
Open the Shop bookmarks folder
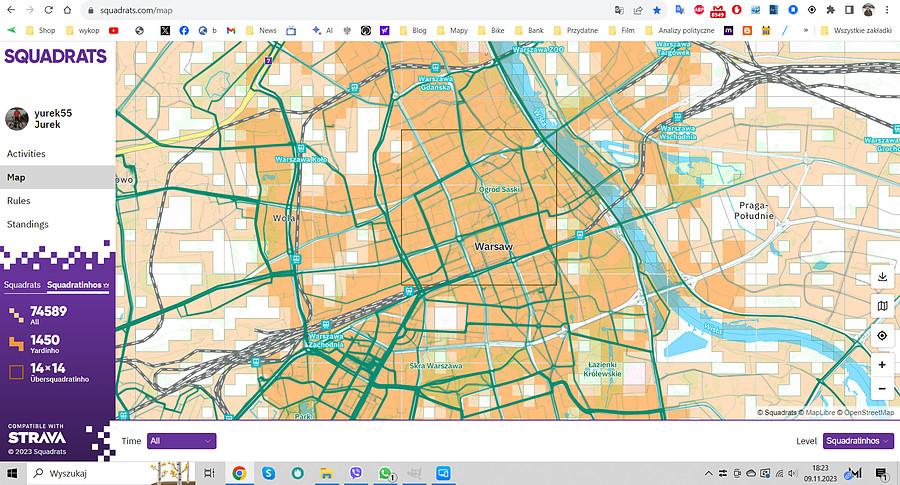pos(41,30)
